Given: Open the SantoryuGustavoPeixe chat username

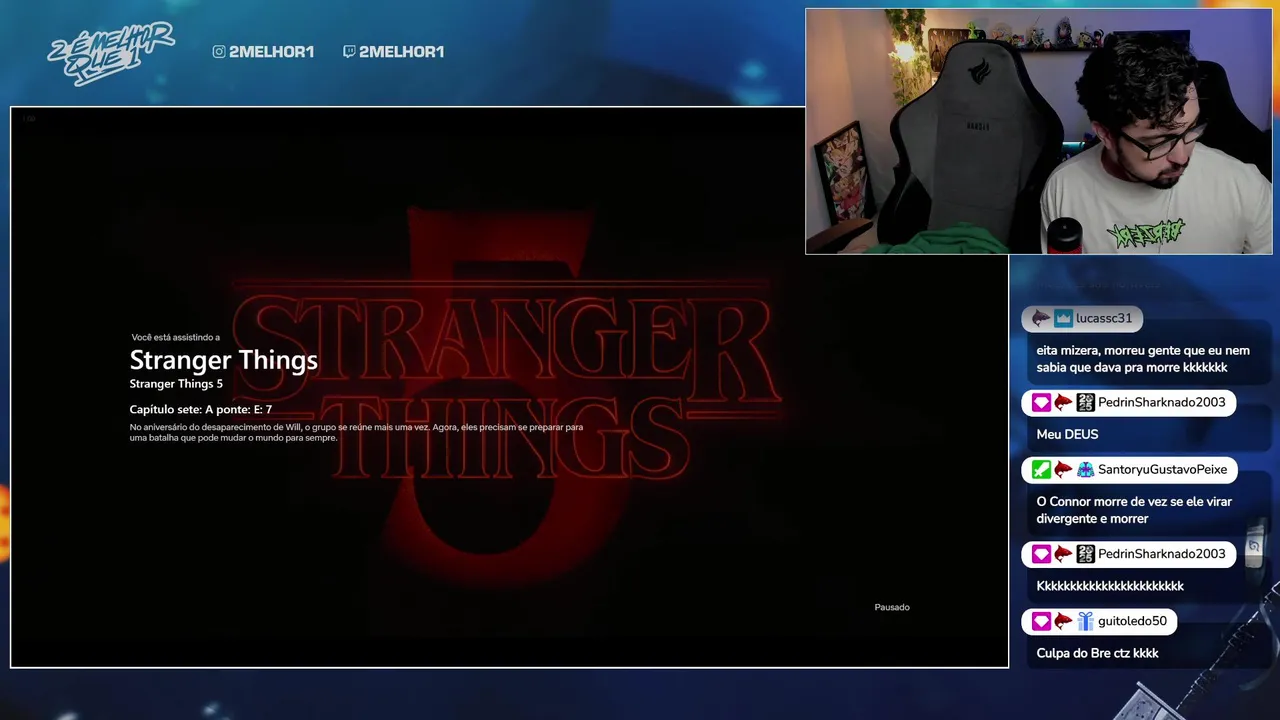Looking at the screenshot, I should 1162,470.
